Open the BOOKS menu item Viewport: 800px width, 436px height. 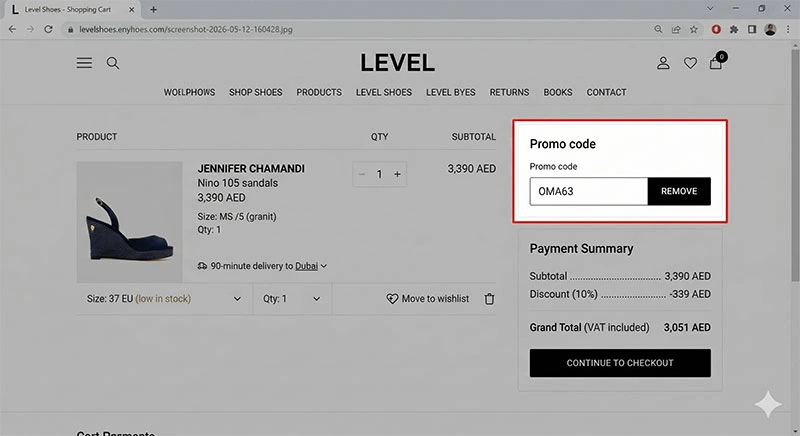point(558,92)
